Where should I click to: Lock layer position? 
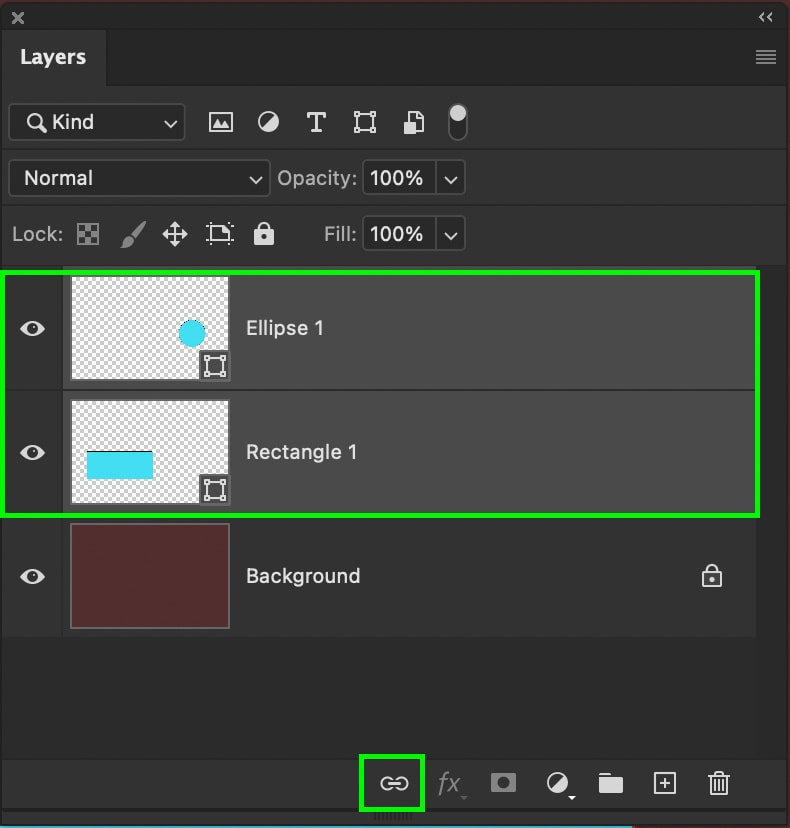[x=175, y=234]
